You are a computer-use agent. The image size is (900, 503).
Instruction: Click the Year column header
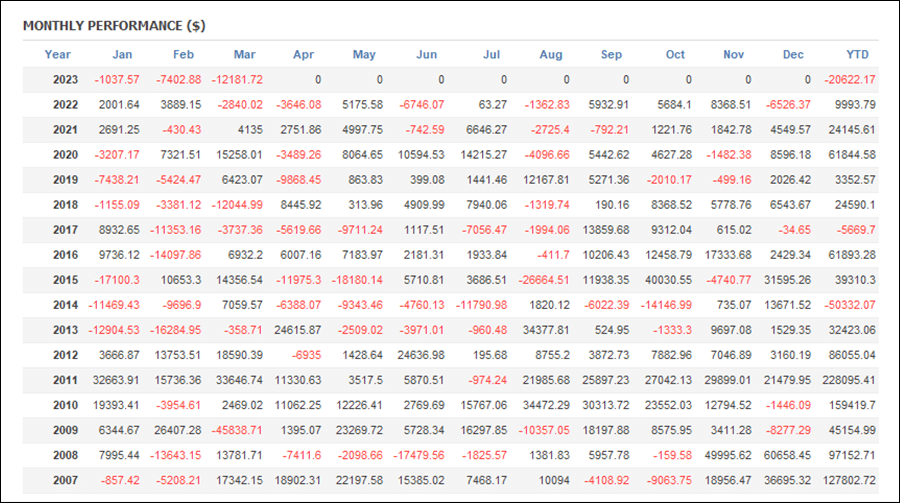57,55
